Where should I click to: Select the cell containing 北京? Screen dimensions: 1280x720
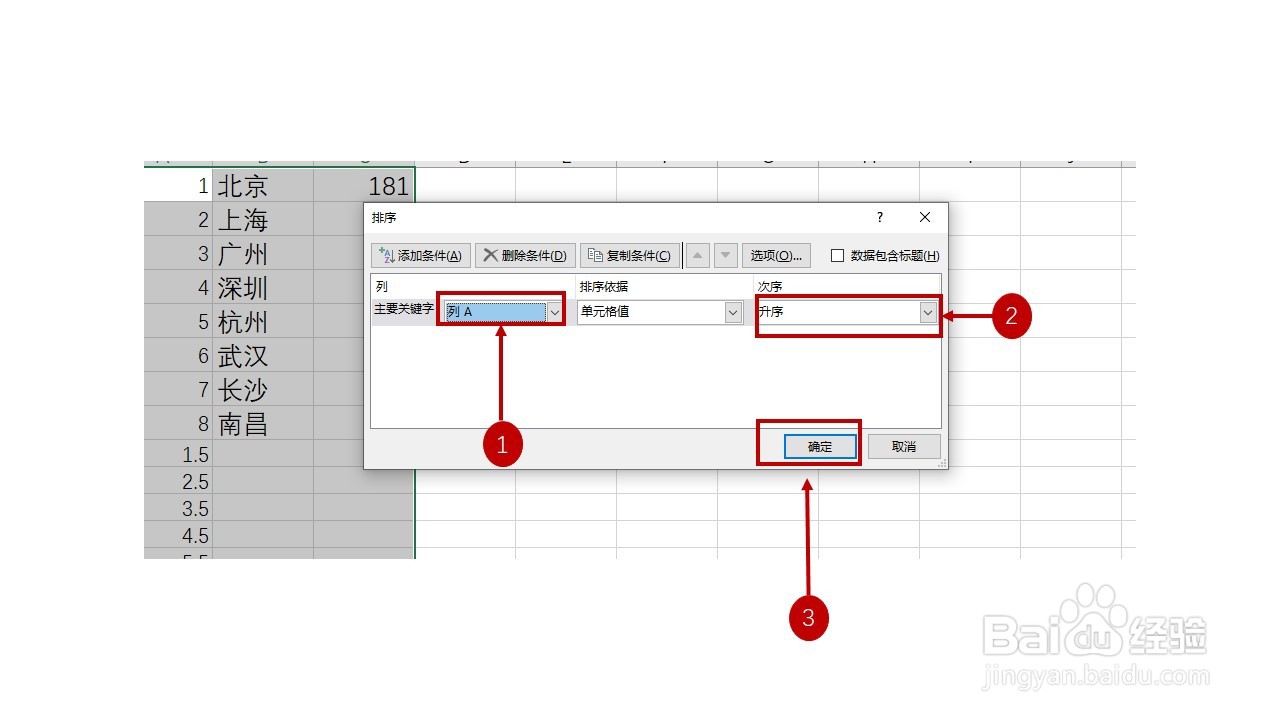(263, 185)
